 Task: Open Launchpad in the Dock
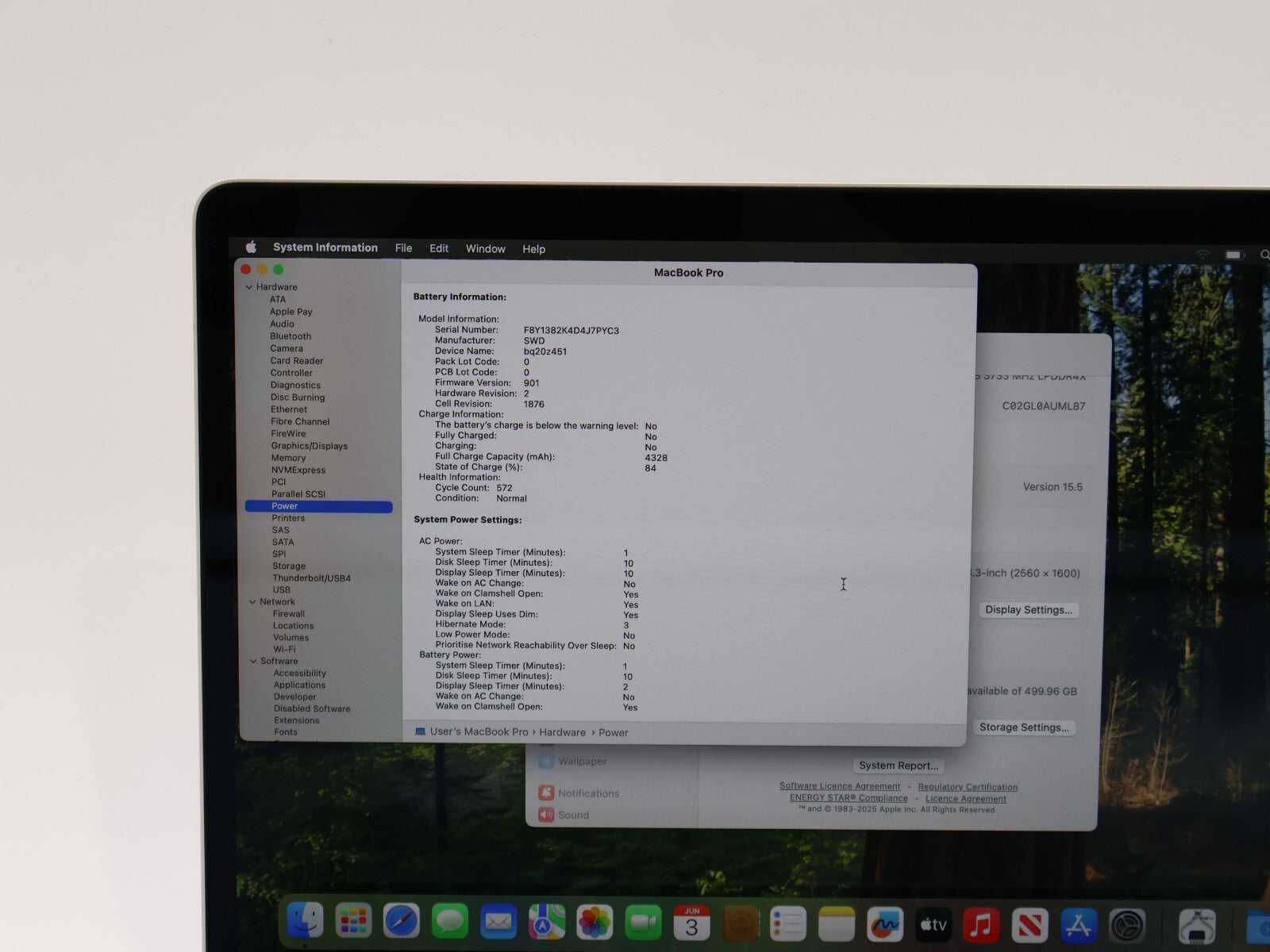point(353,921)
